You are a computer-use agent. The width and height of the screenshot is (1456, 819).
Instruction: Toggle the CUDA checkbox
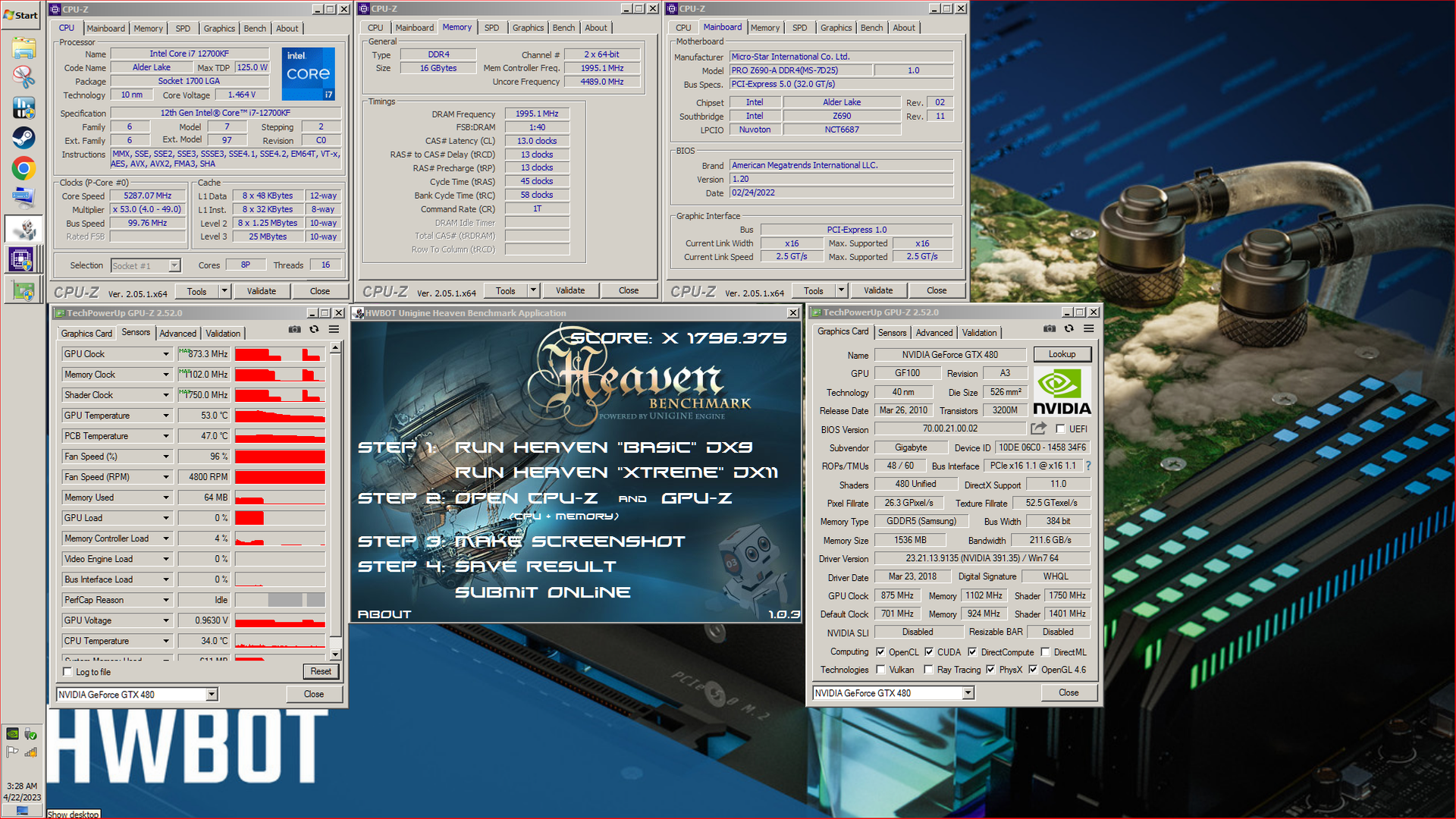pos(929,652)
